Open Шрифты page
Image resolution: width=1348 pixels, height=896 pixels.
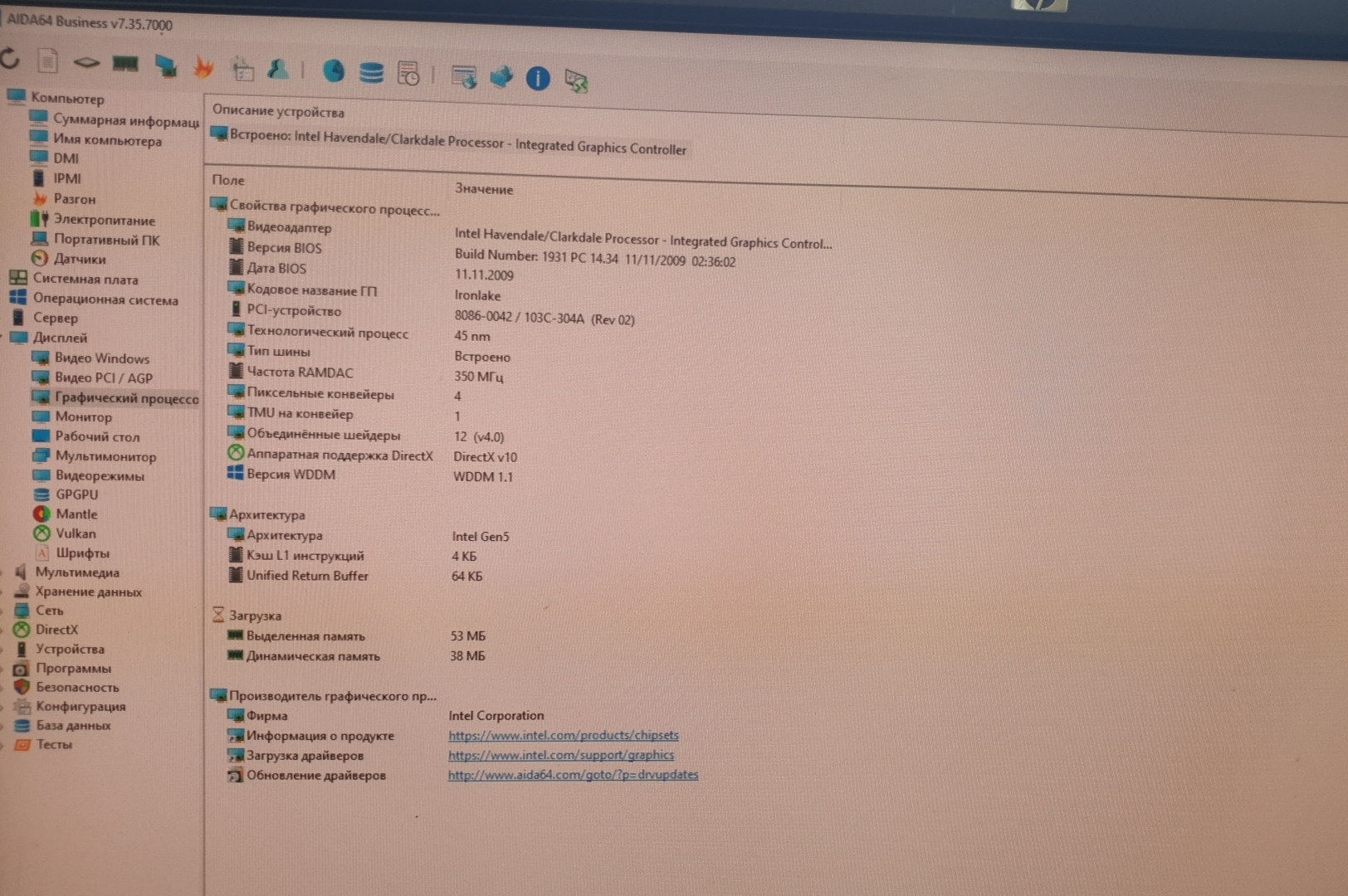[x=71, y=553]
